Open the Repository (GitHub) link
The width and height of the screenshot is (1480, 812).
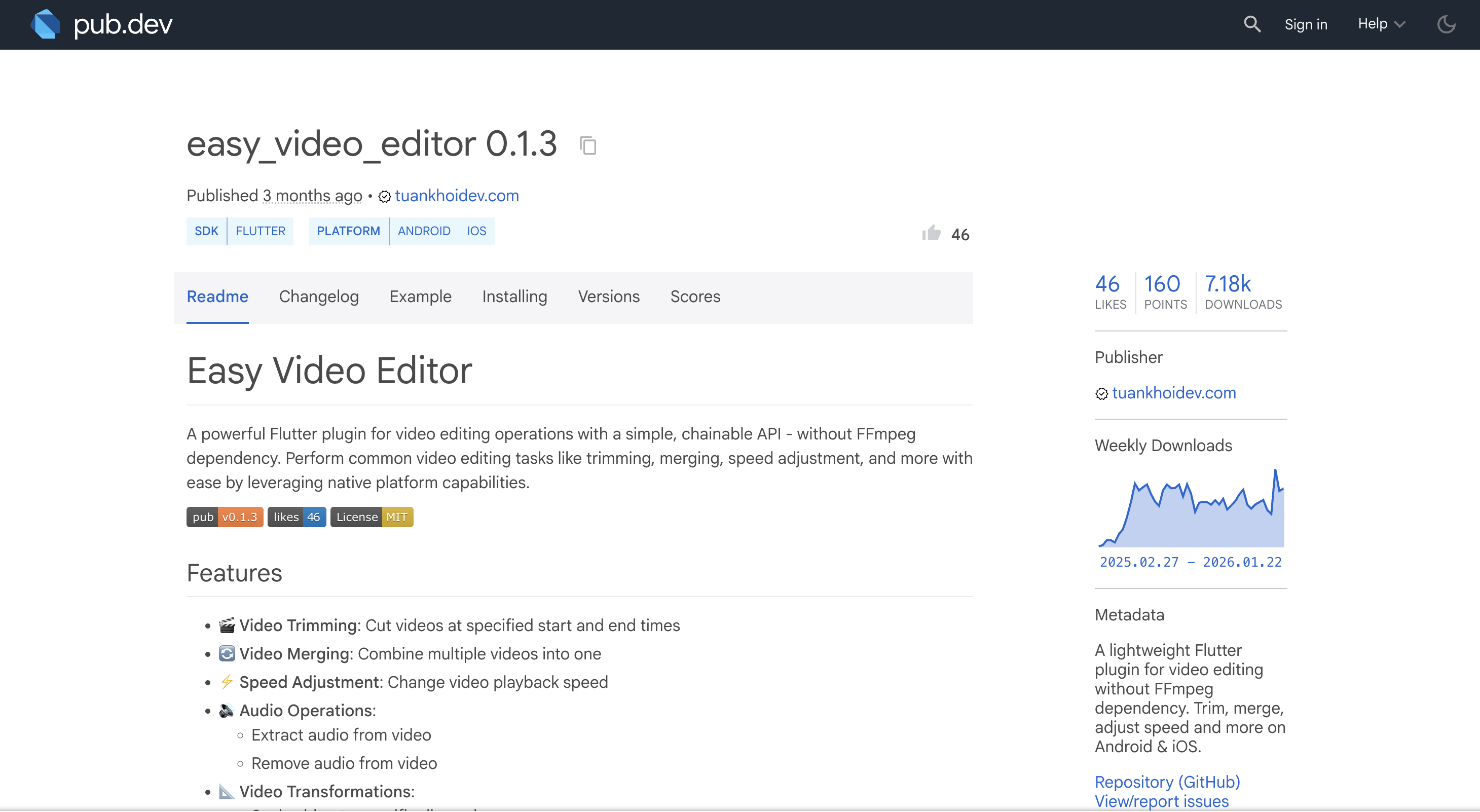point(1167,782)
